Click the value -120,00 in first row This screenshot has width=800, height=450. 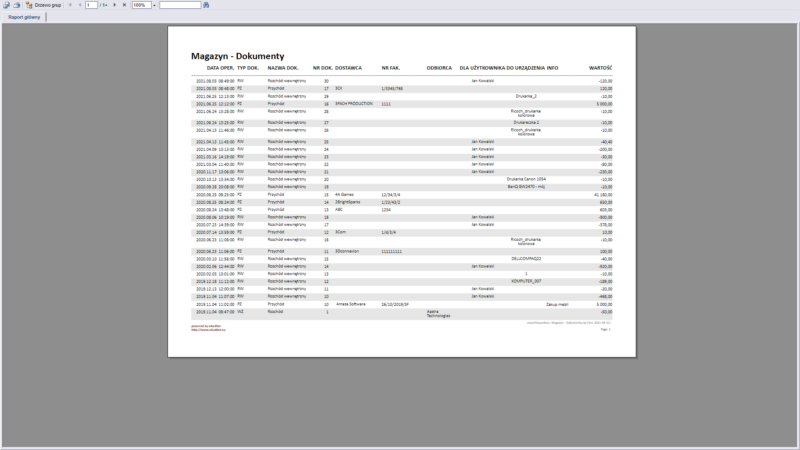[x=606, y=81]
